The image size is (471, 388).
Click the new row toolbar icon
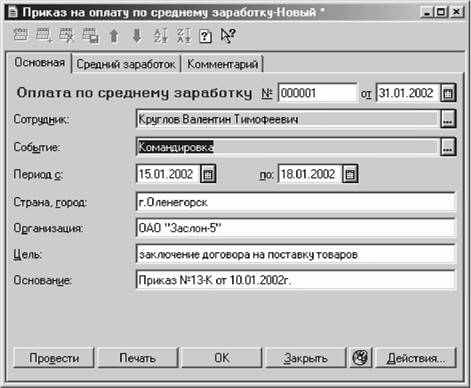tap(21, 35)
